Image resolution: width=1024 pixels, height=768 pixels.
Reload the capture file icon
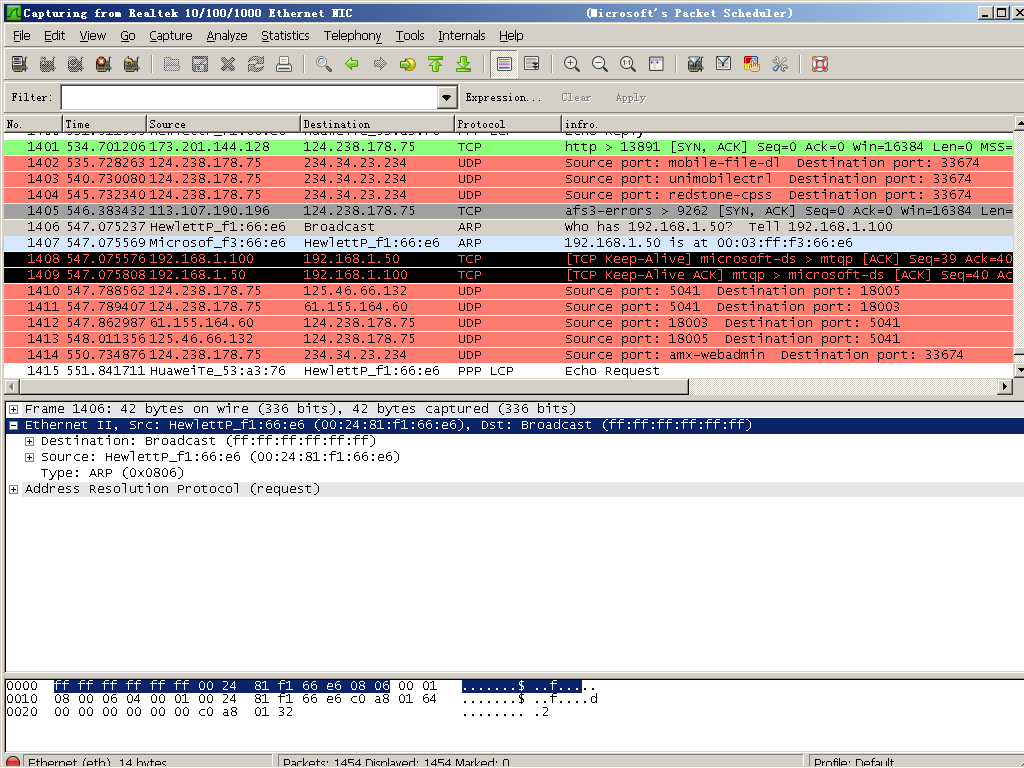pos(256,64)
